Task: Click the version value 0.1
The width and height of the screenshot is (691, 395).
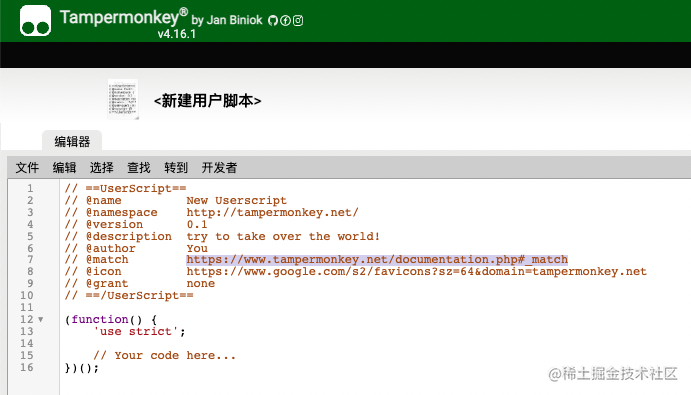Action: pos(197,224)
